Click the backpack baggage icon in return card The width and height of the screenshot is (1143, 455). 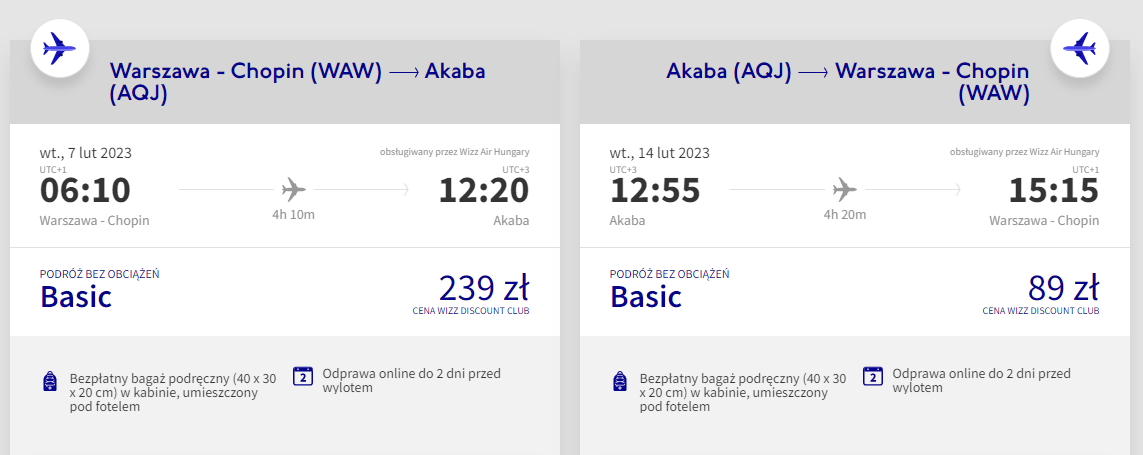(620, 381)
